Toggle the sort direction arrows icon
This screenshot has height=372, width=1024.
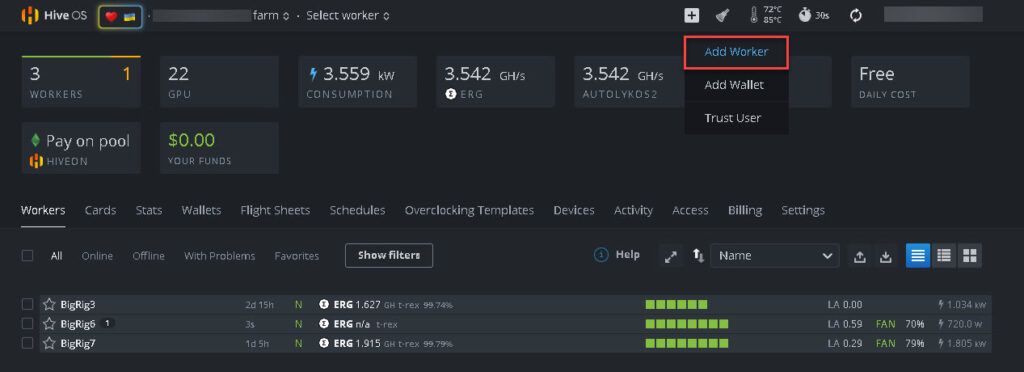[x=698, y=256]
